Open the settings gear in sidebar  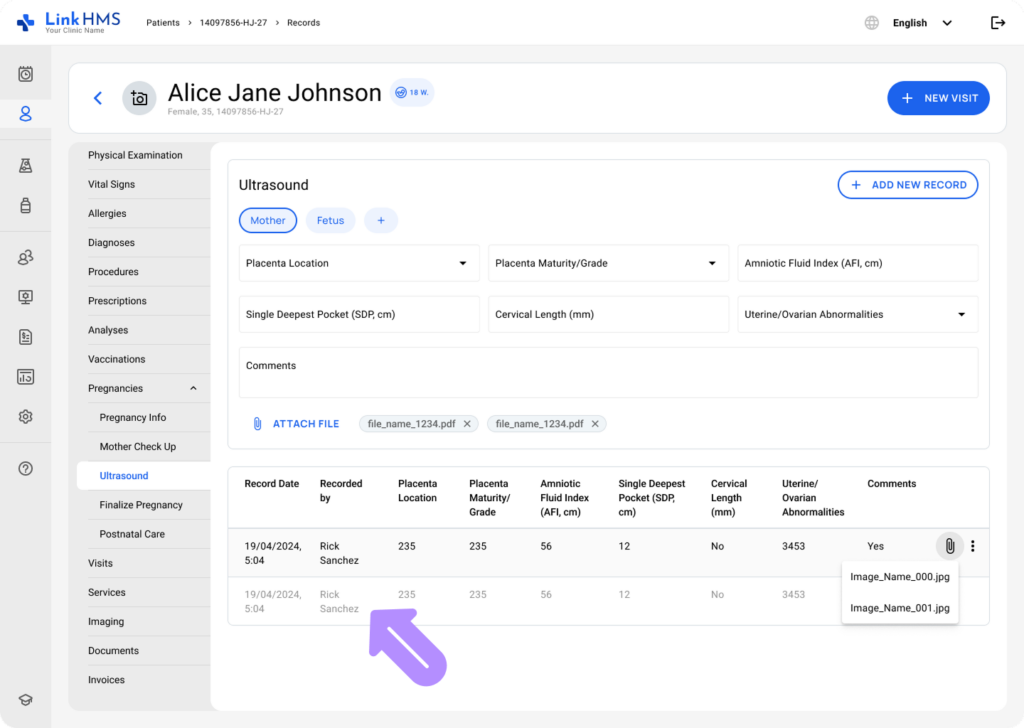pos(26,417)
